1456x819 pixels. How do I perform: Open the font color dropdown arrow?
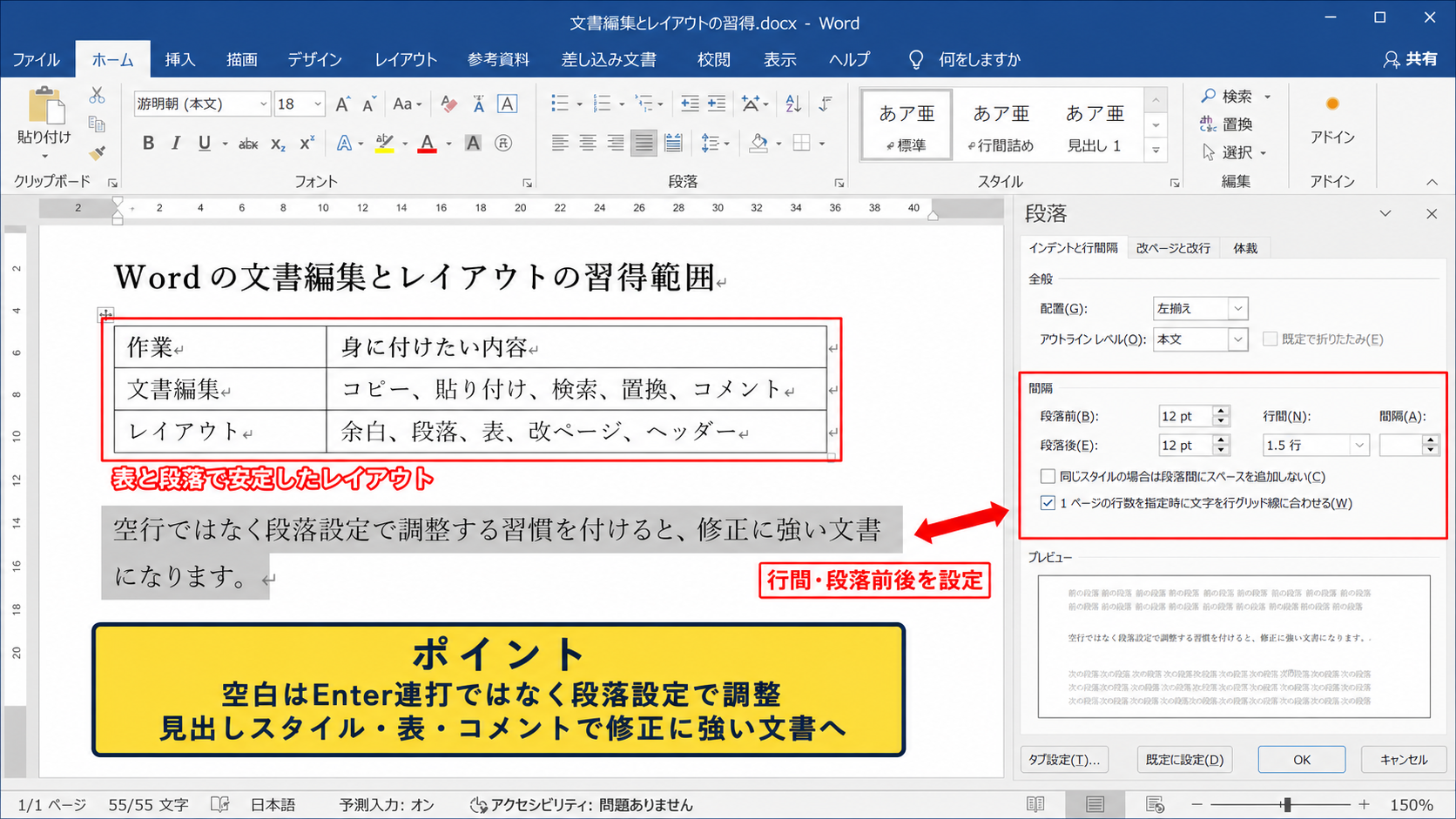449,144
